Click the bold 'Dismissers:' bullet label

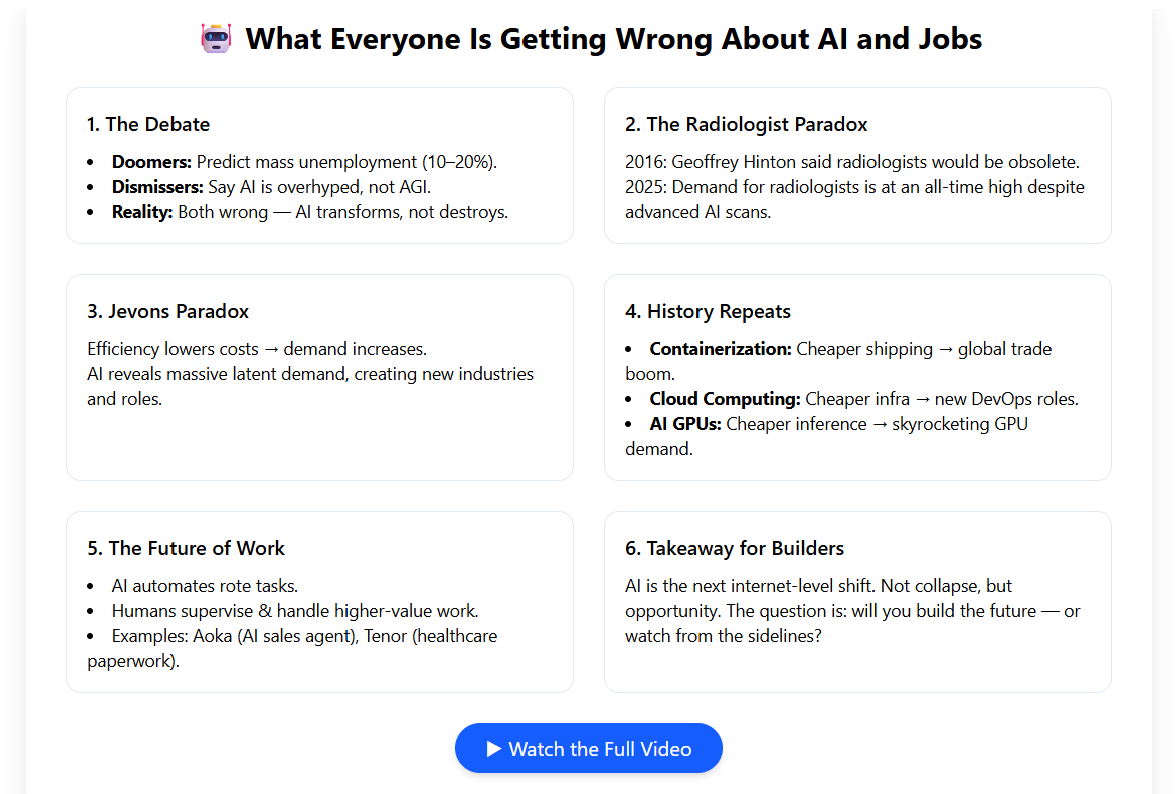click(x=158, y=187)
